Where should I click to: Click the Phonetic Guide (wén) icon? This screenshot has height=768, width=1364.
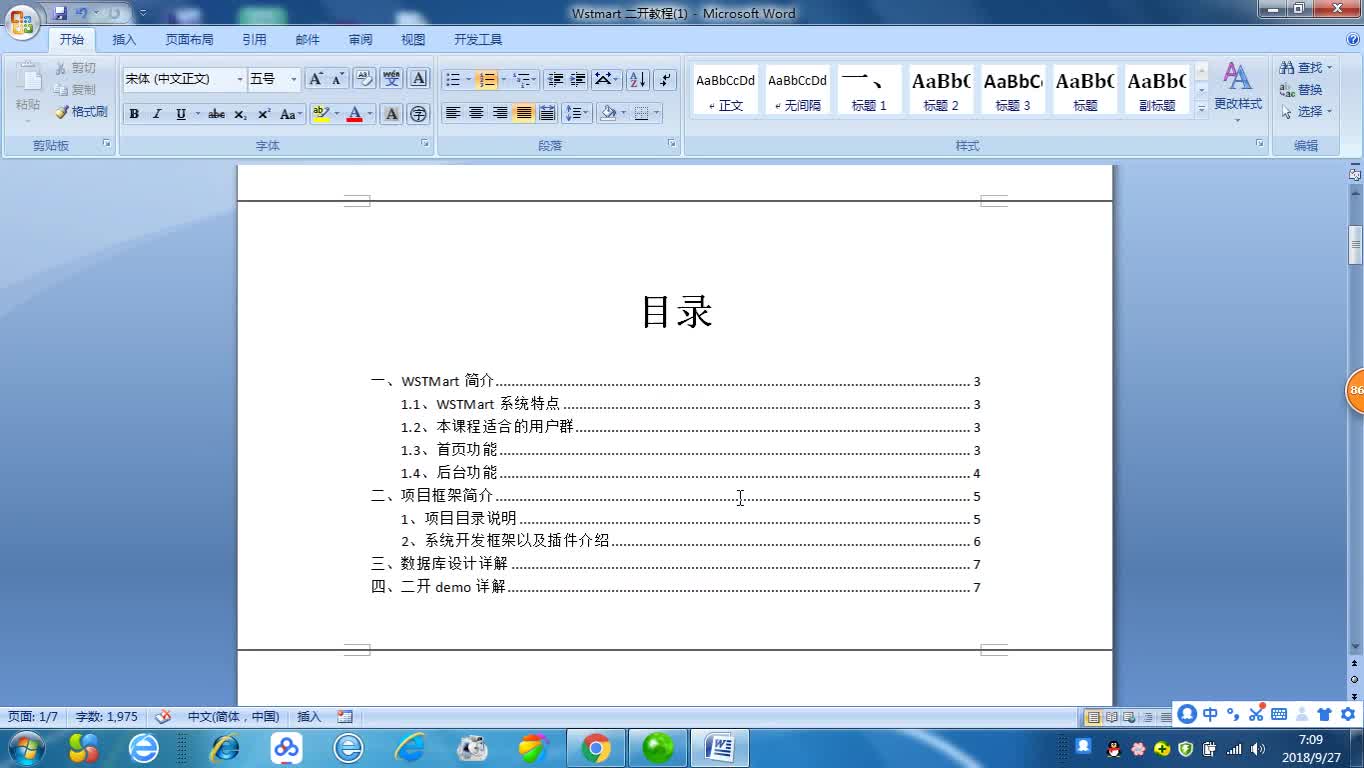click(392, 79)
